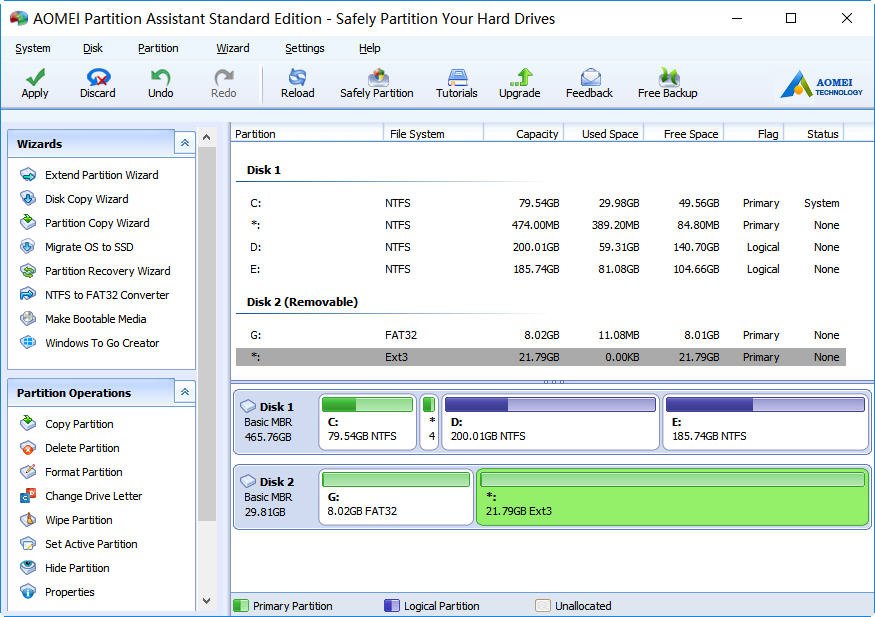Sort by the Partition column header
Viewport: 875px width, 617px height.
pos(307,134)
